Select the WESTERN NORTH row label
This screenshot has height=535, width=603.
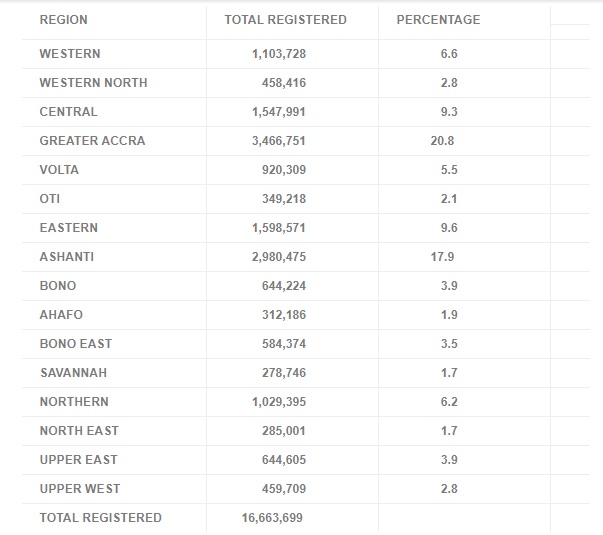coord(93,83)
